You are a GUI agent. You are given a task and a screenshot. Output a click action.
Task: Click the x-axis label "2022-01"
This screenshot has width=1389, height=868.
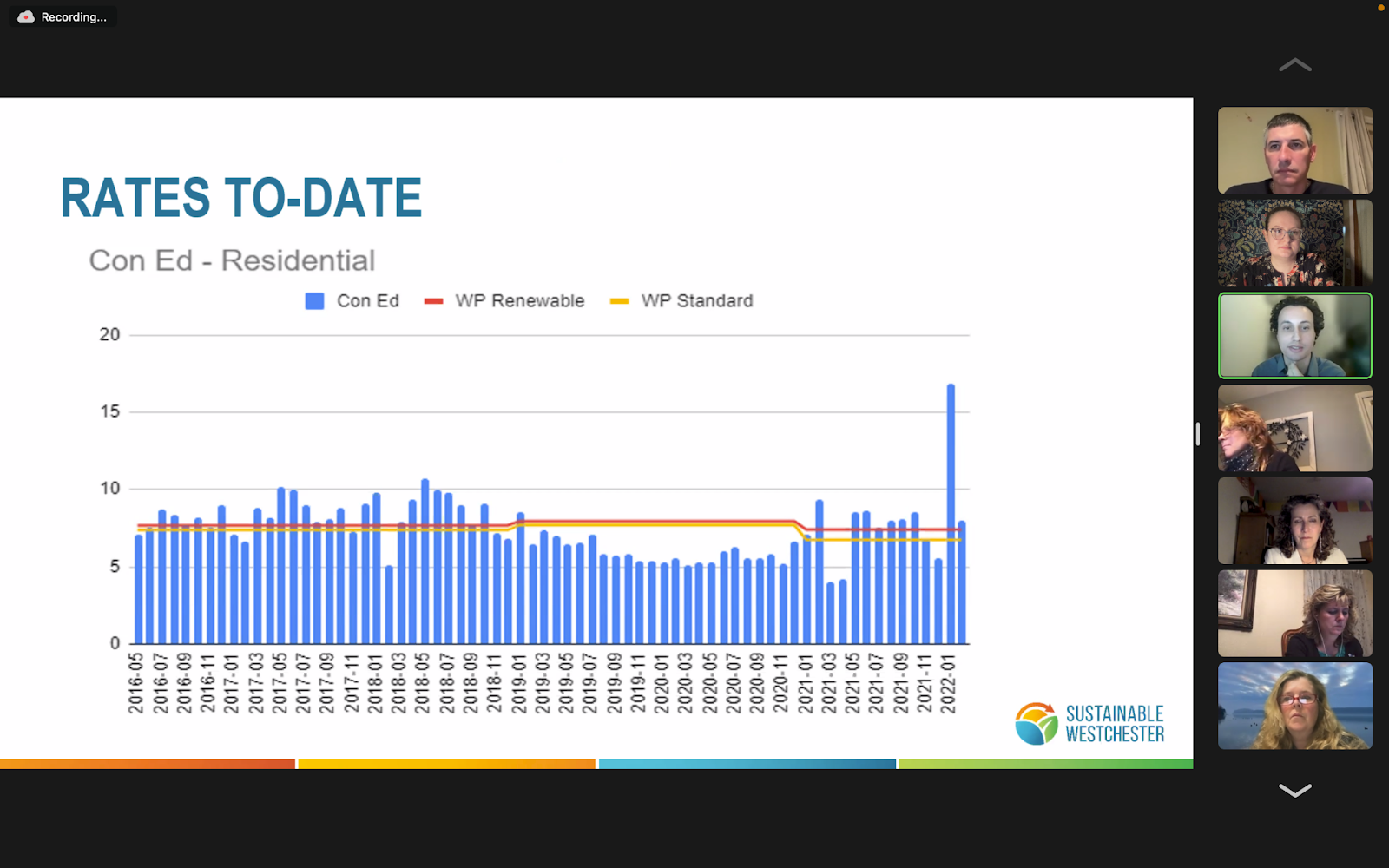pos(949,683)
